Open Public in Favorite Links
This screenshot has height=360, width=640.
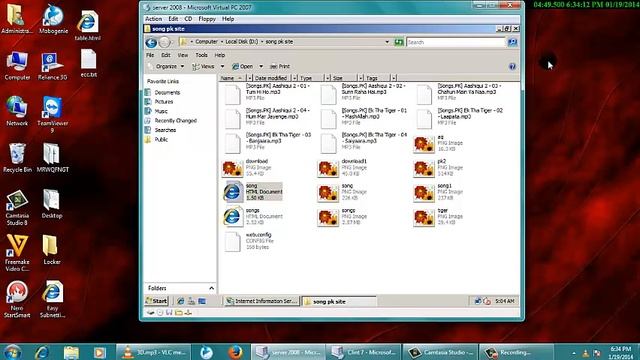(x=161, y=140)
